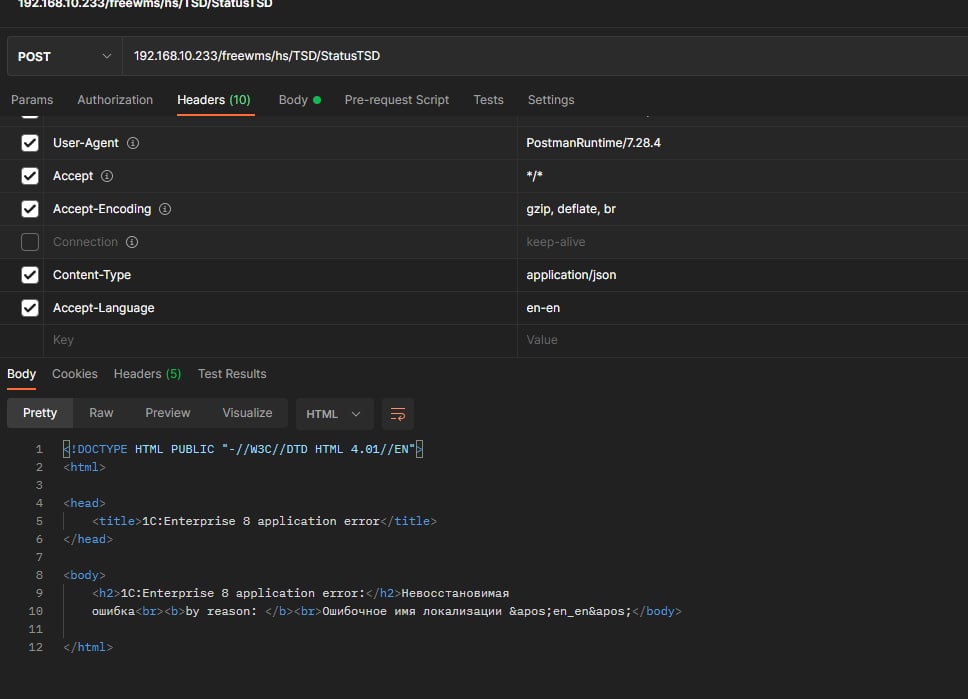Open the request Body tab
This screenshot has height=699, width=968.
299,100
